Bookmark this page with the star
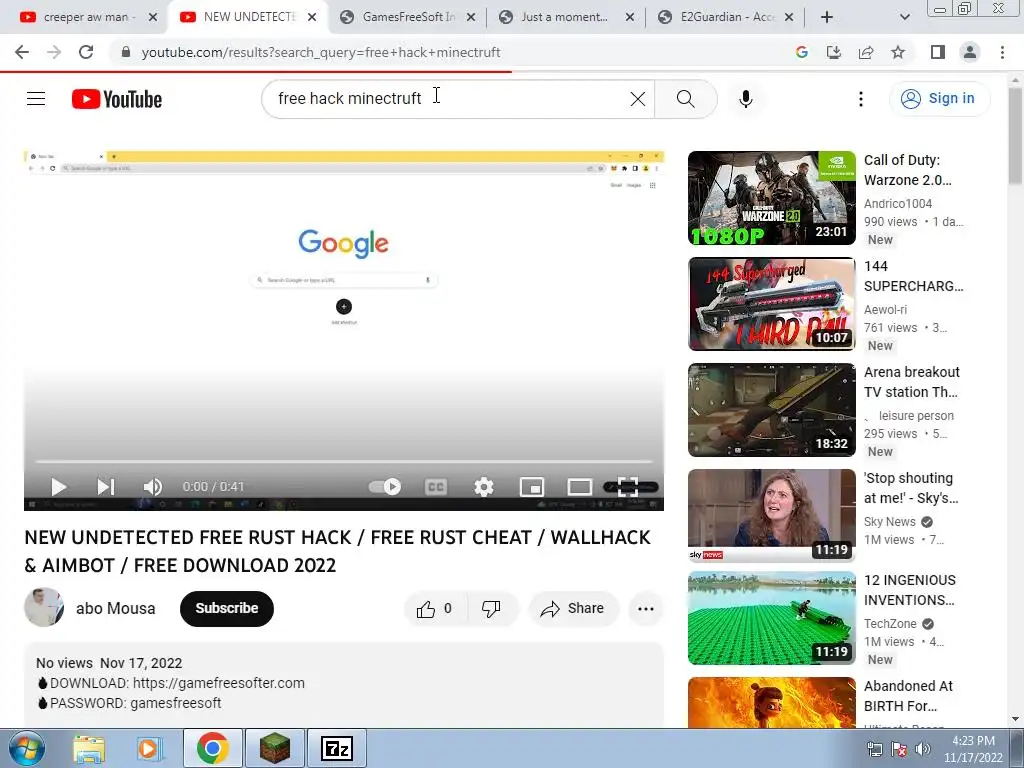The image size is (1024, 768). click(898, 52)
